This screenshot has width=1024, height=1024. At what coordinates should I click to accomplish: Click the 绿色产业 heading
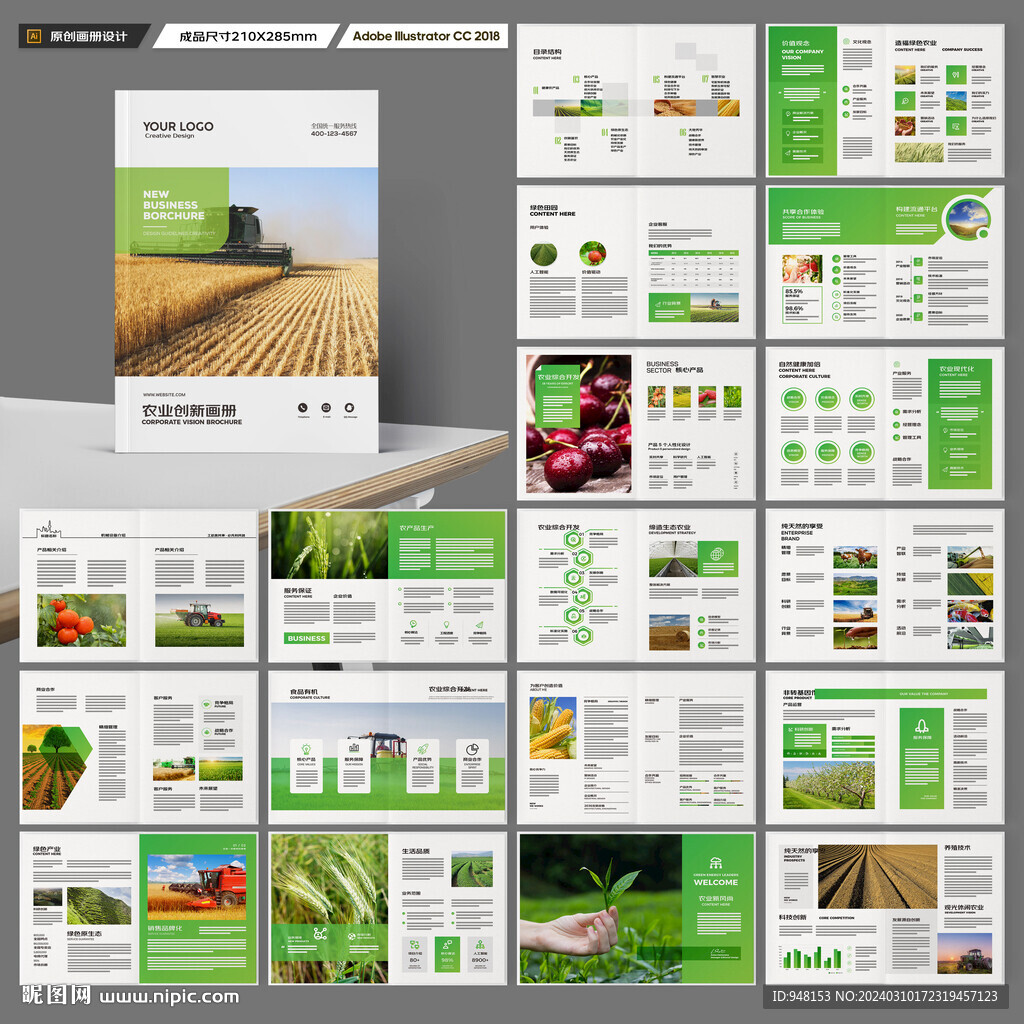click(x=47, y=849)
